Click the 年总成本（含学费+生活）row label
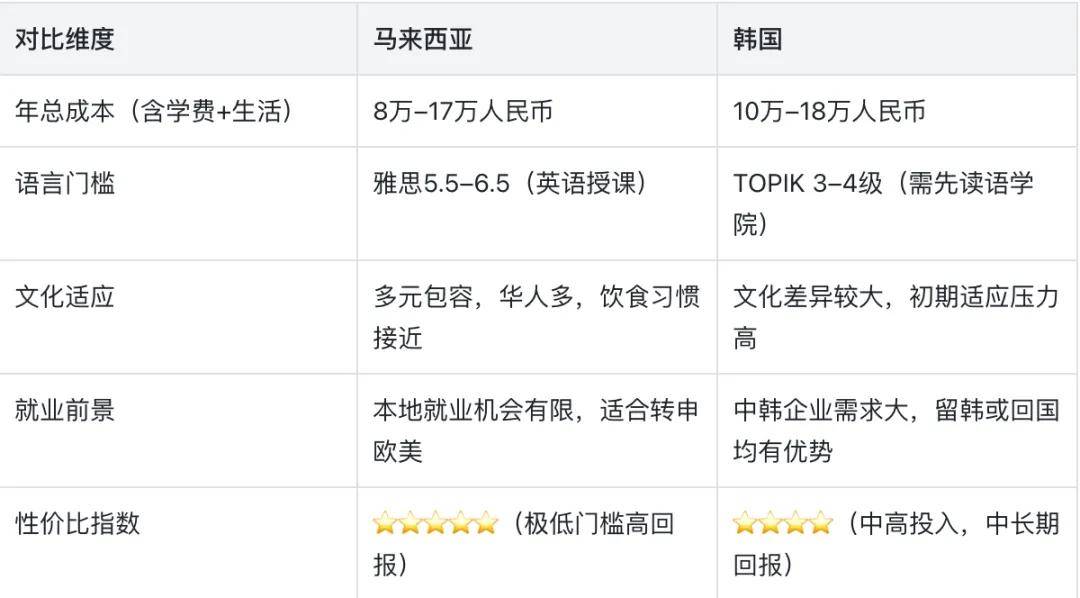This screenshot has height=598, width=1080. pyautogui.click(x=154, y=111)
